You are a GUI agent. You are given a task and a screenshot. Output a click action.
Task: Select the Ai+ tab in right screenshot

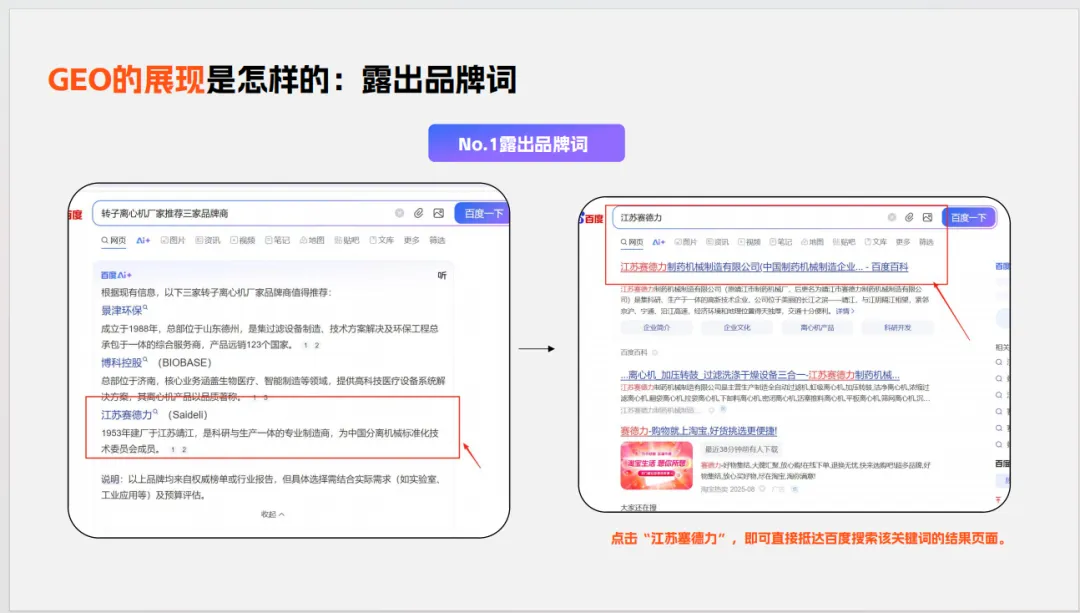click(659, 242)
